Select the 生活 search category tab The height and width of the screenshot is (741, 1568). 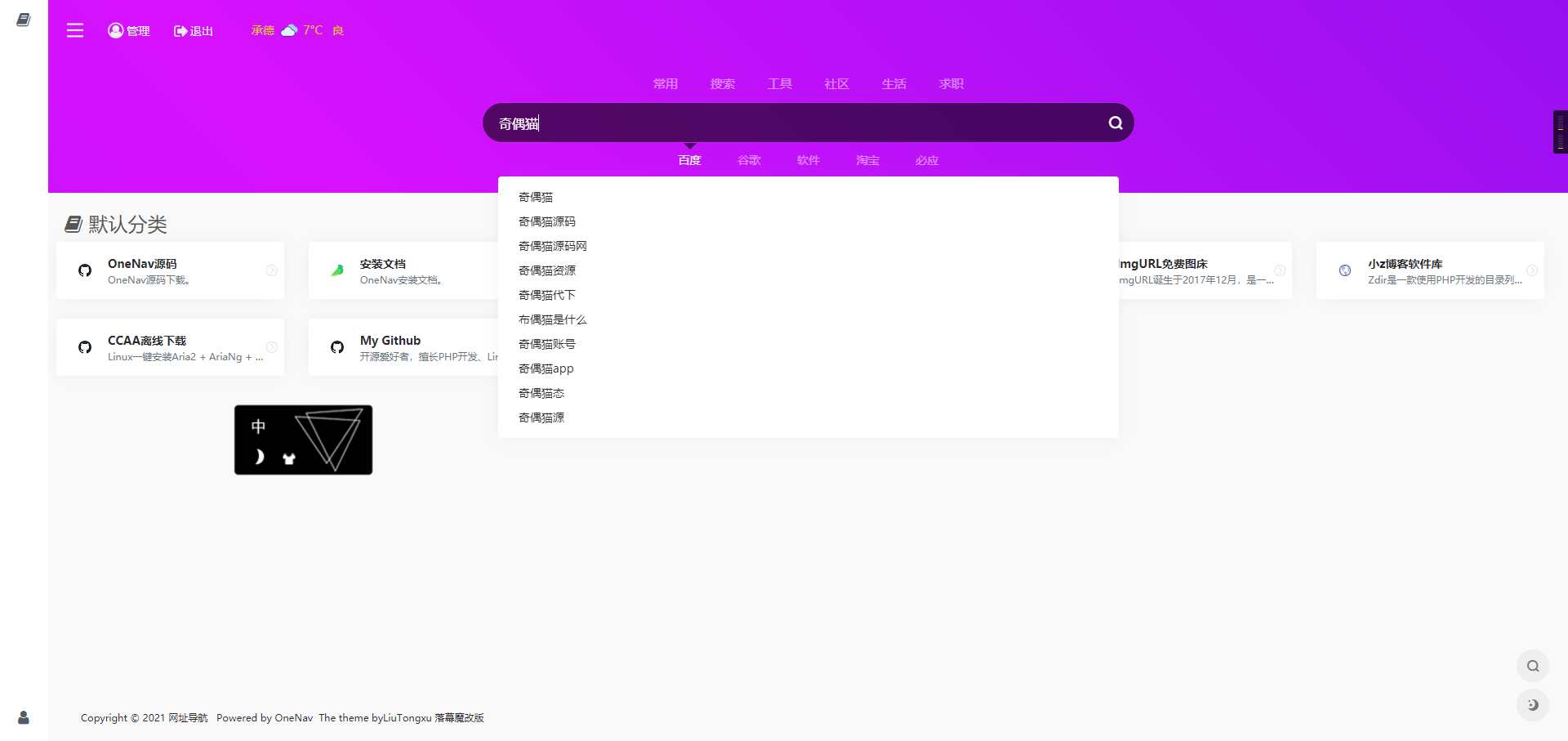894,83
